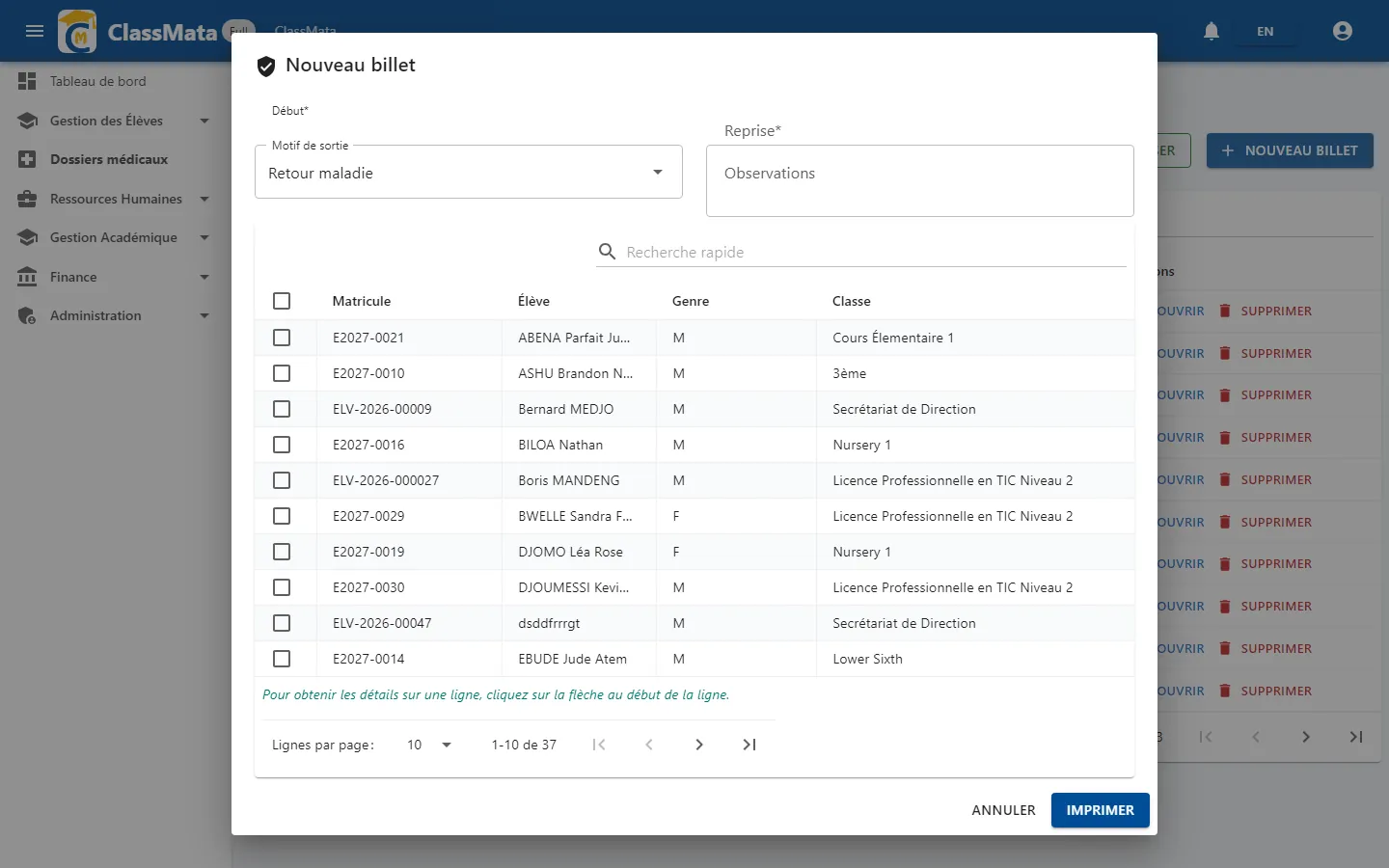The image size is (1389, 868).
Task: Go to next page in dialog table
Action: click(x=699, y=745)
